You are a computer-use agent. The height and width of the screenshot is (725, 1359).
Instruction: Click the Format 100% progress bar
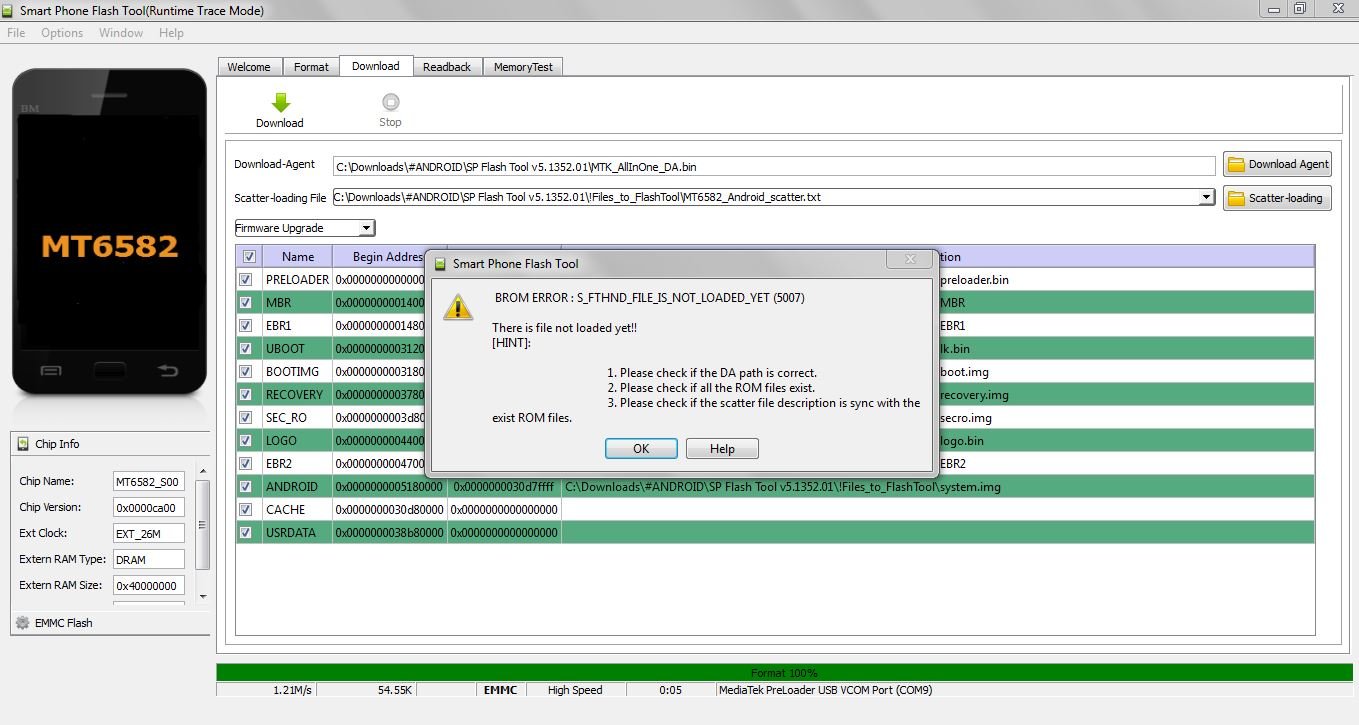click(784, 673)
